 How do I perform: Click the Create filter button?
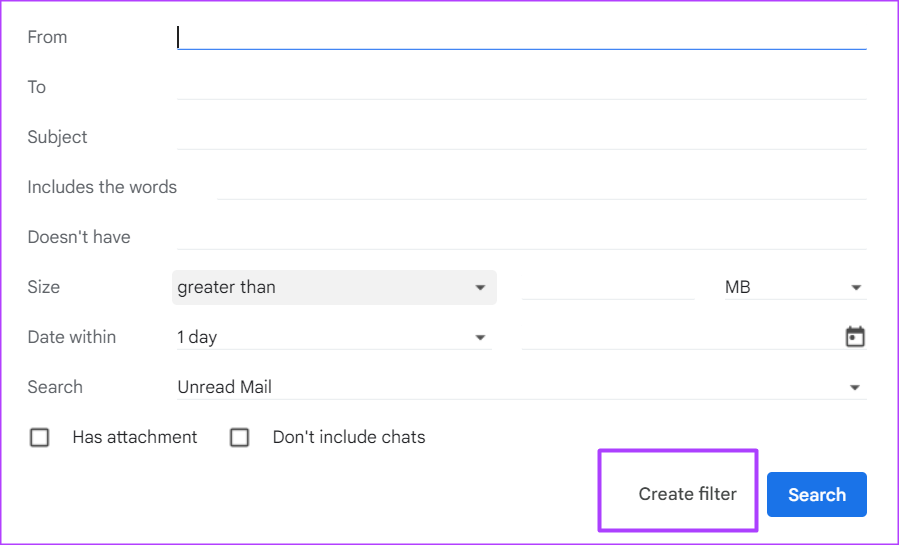click(x=687, y=494)
